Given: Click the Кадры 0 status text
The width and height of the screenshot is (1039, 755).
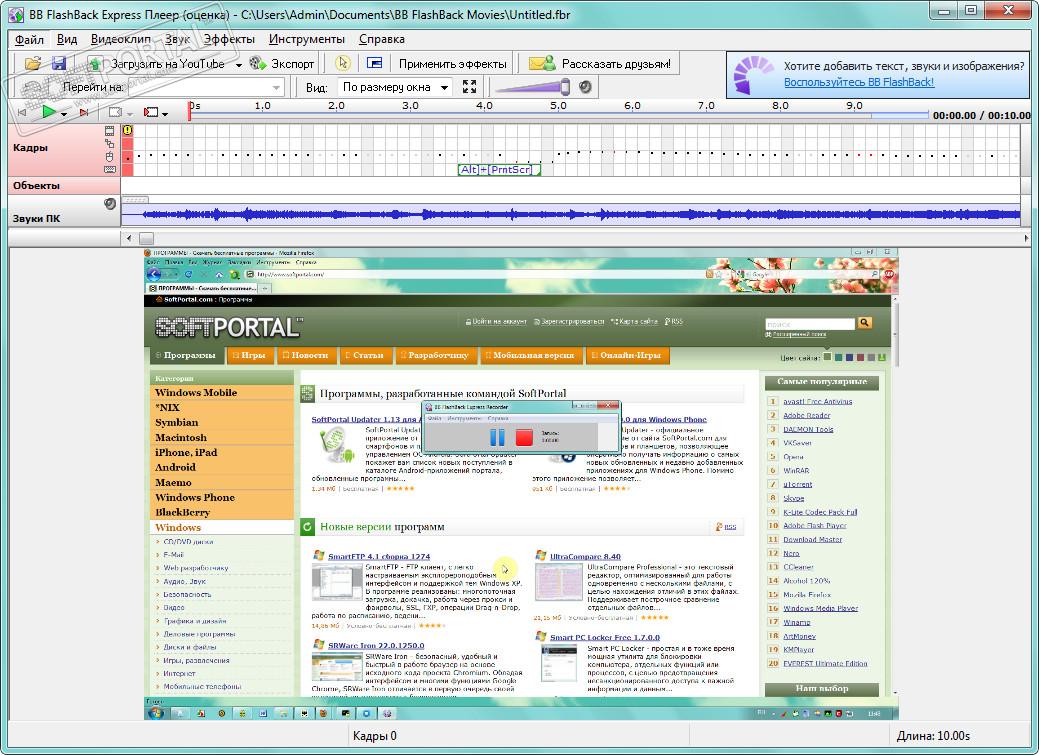Looking at the screenshot, I should (x=374, y=736).
